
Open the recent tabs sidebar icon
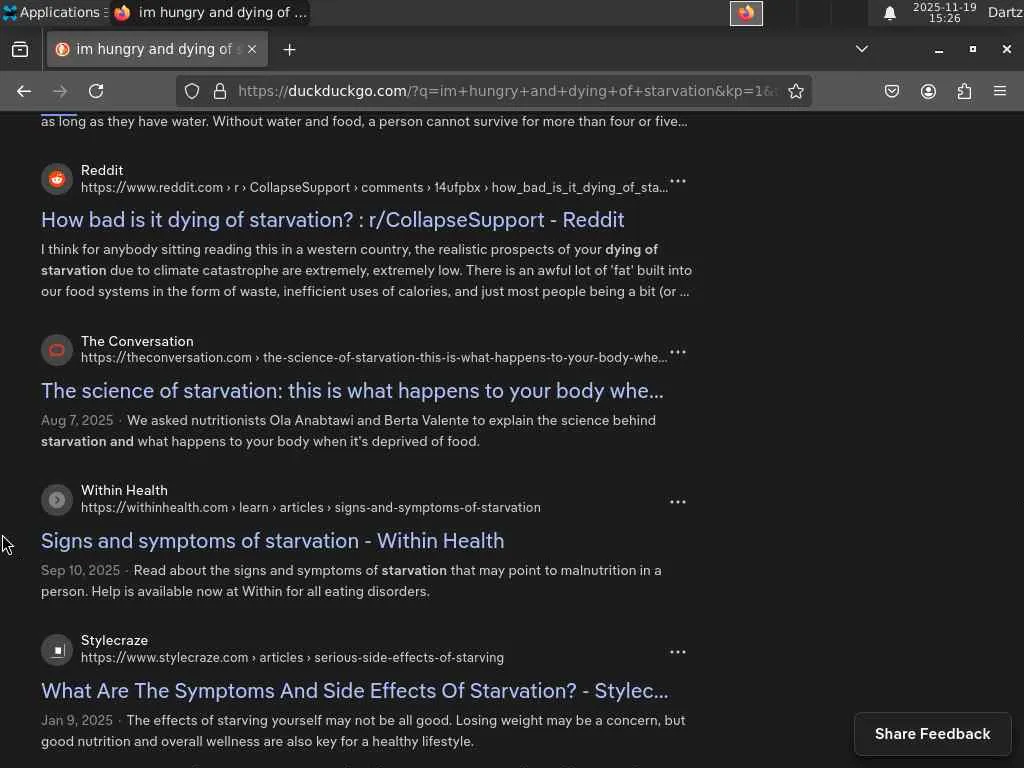20,49
